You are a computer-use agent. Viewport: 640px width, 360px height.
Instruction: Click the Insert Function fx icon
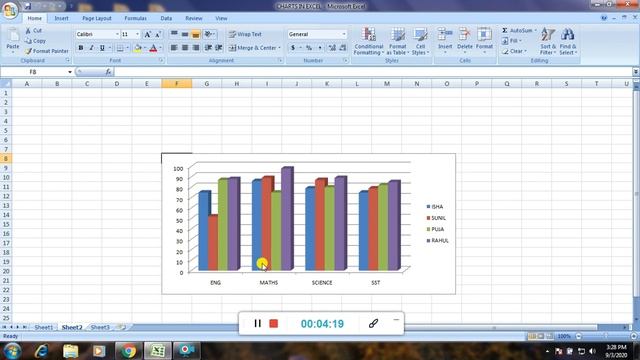pos(108,72)
